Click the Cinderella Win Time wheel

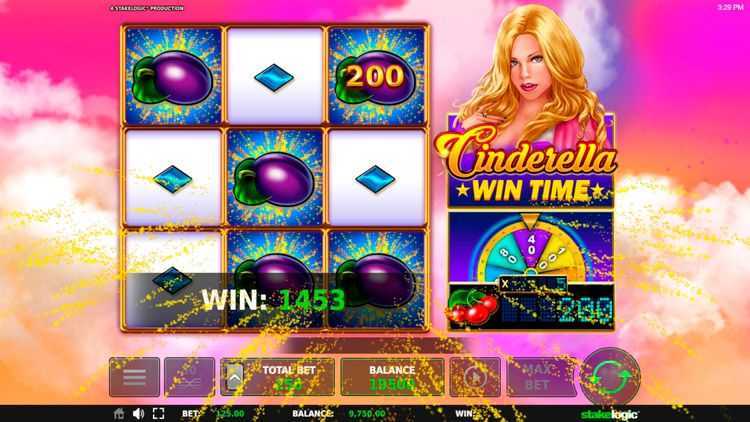(x=530, y=249)
